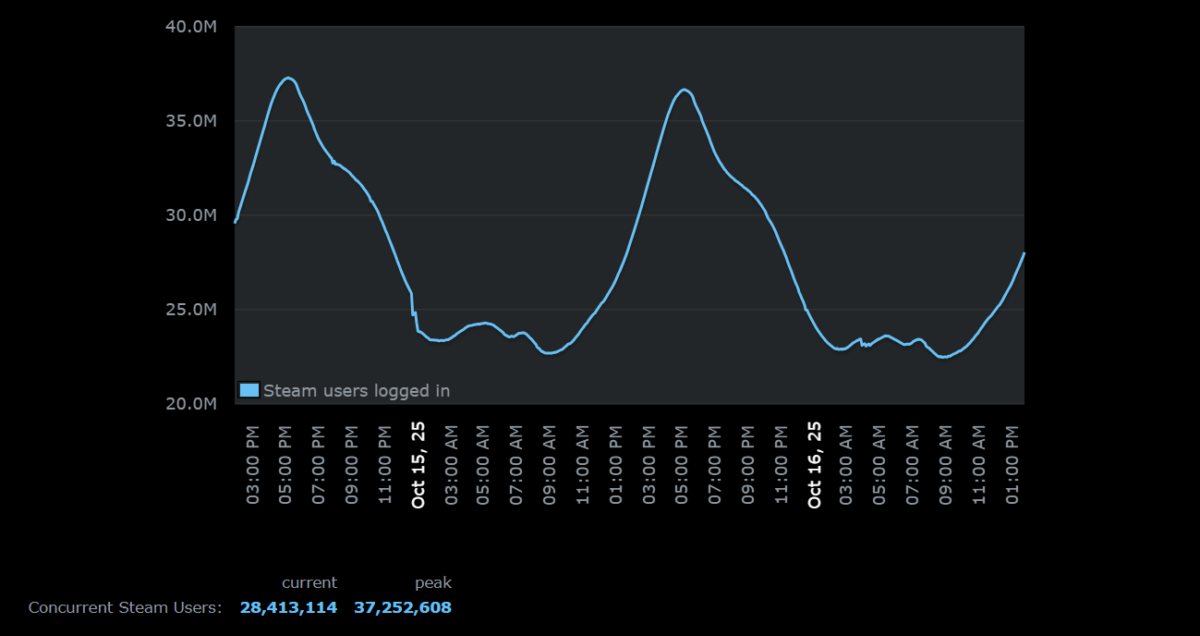Click the second peak near 36.5M
The height and width of the screenshot is (636, 1200).
point(683,90)
